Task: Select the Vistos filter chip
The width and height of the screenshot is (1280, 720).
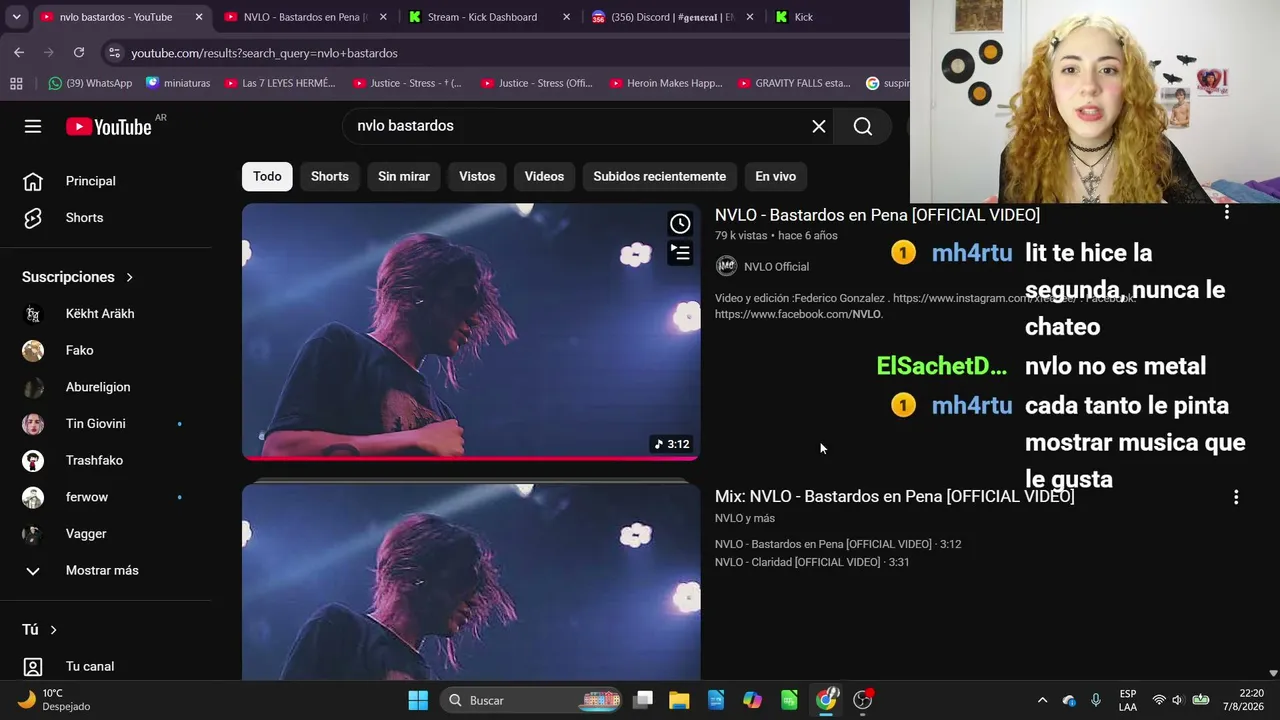Action: point(477,176)
